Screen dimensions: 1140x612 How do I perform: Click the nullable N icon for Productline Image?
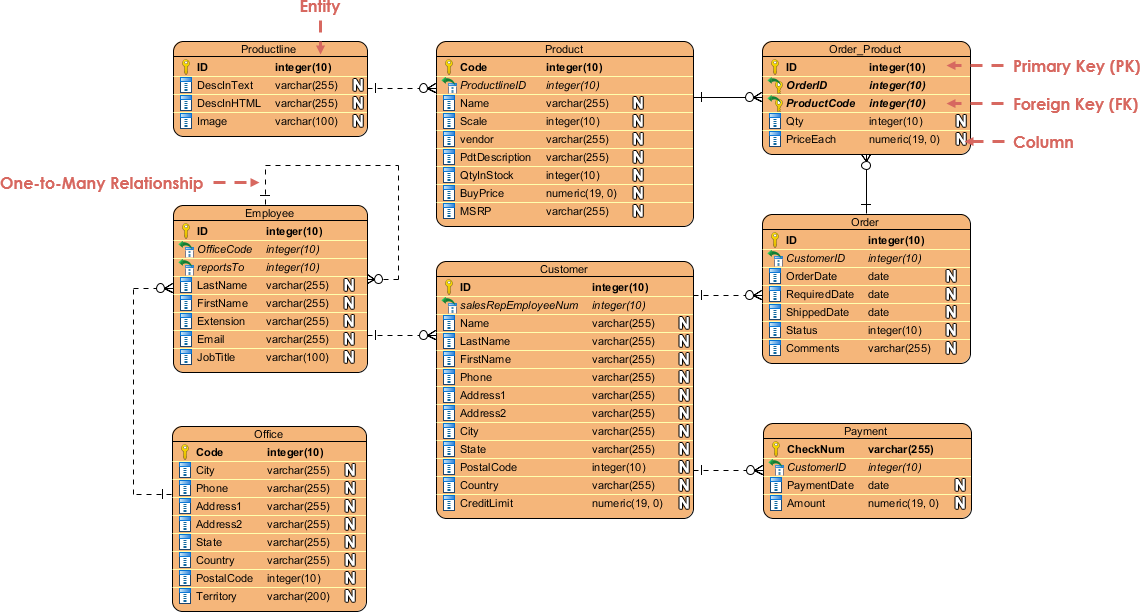(358, 121)
